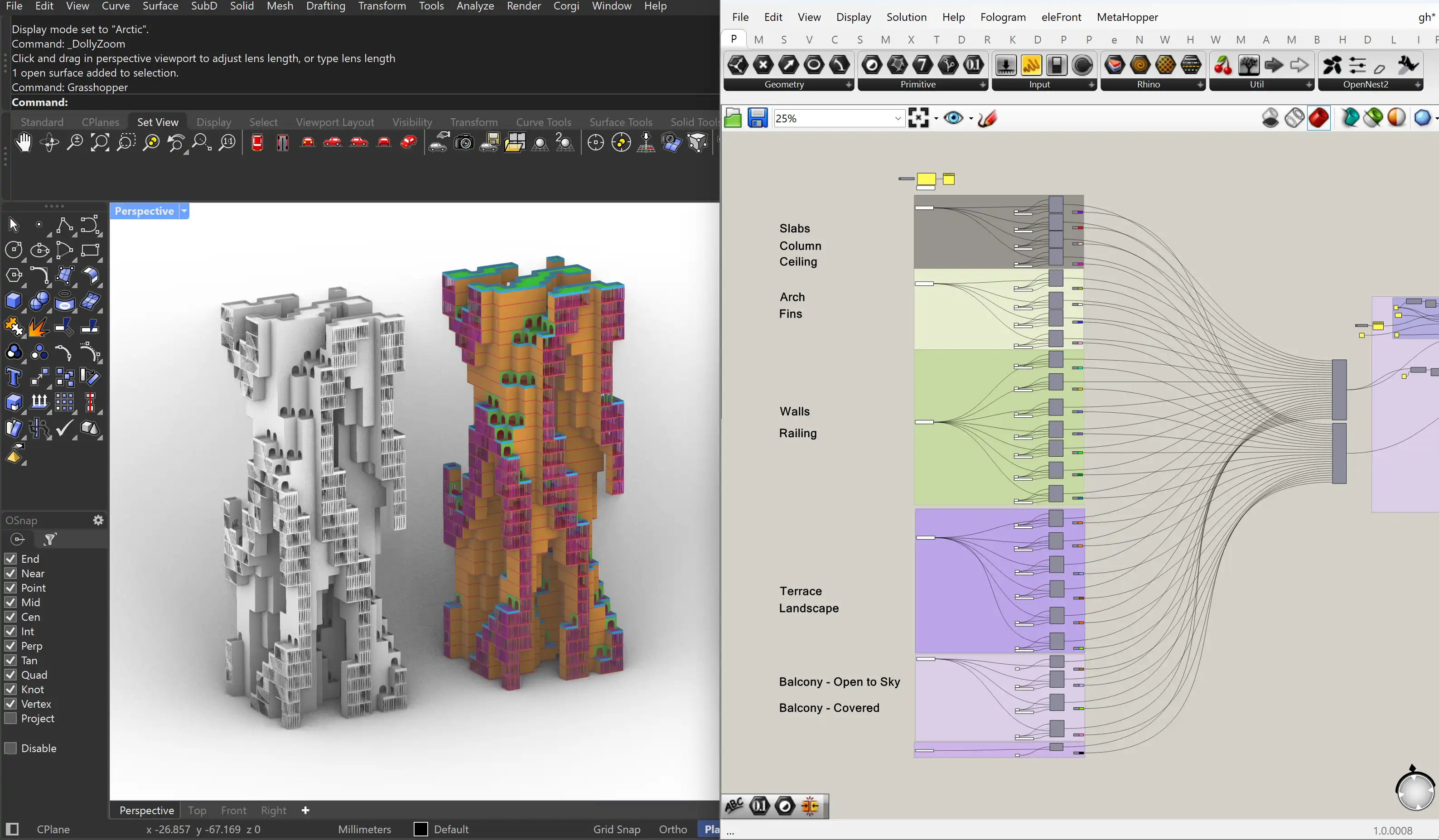Image resolution: width=1439 pixels, height=840 pixels.
Task: Select the Pan hand tool
Action: coord(24,143)
